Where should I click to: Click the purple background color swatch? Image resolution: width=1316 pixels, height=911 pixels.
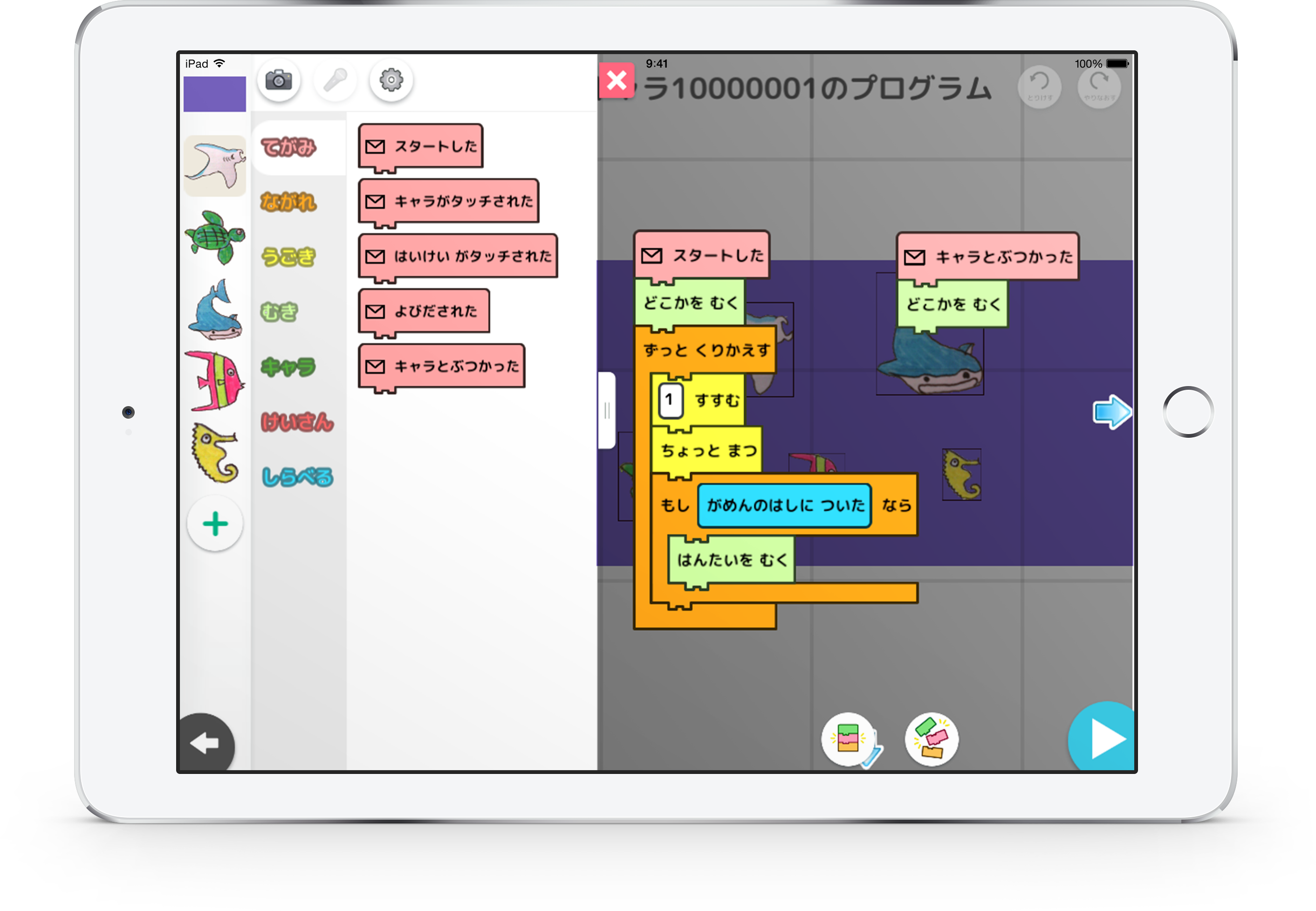click(214, 94)
